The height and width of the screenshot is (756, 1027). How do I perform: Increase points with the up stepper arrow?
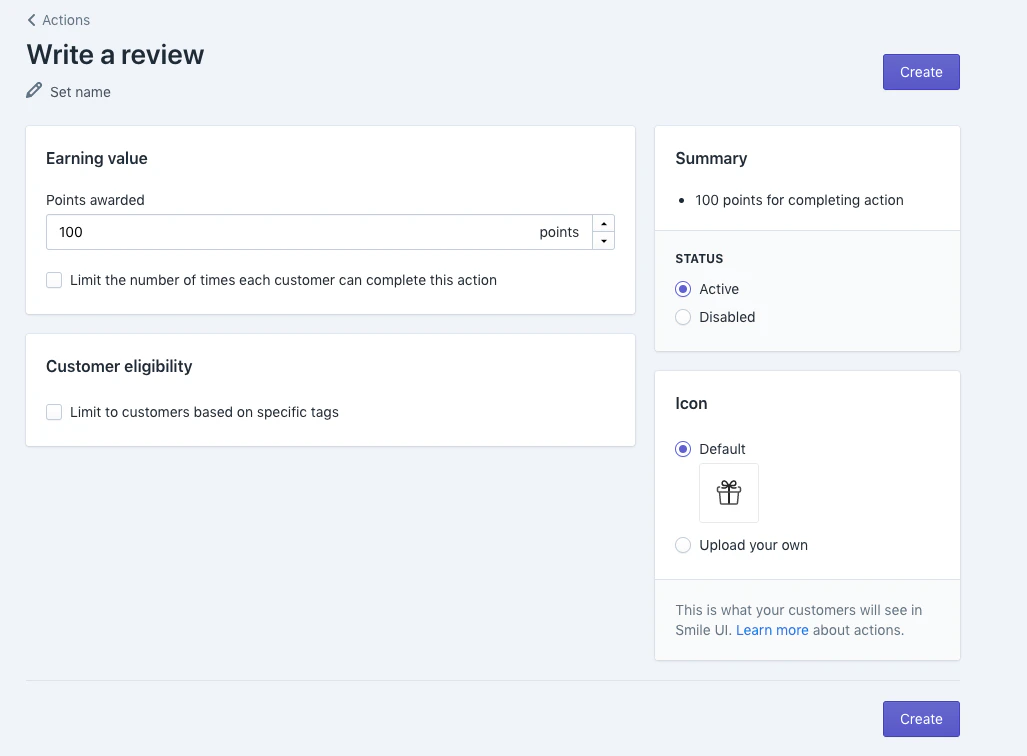pos(603,223)
